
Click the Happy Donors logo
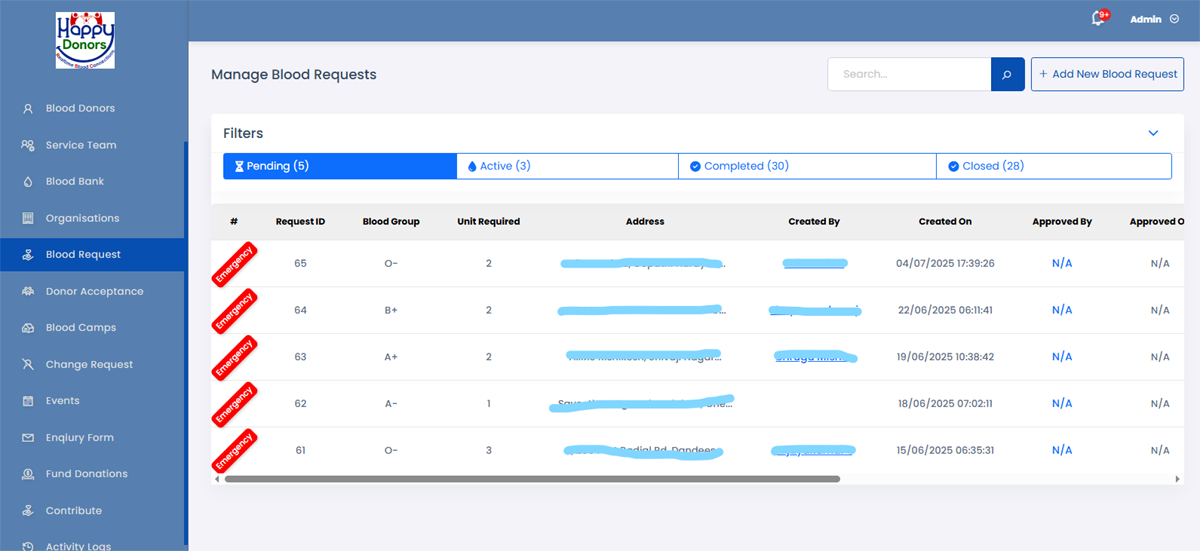point(85,40)
